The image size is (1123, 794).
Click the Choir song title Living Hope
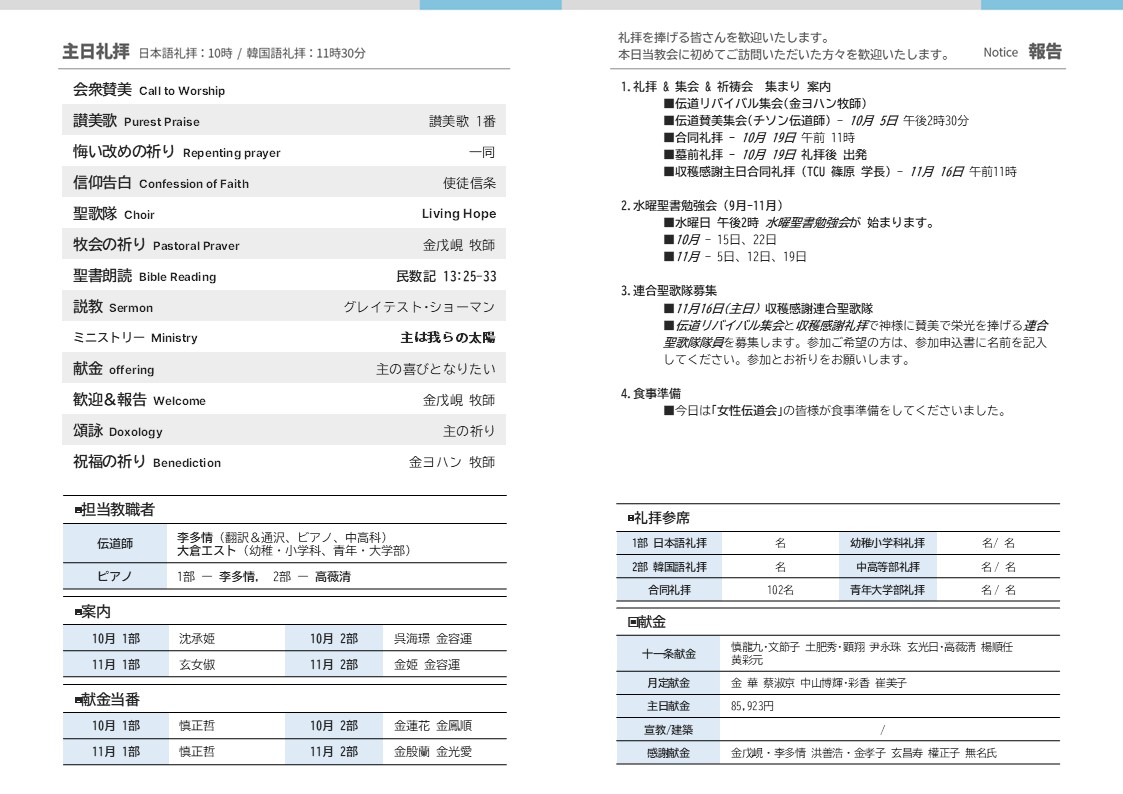coord(458,214)
